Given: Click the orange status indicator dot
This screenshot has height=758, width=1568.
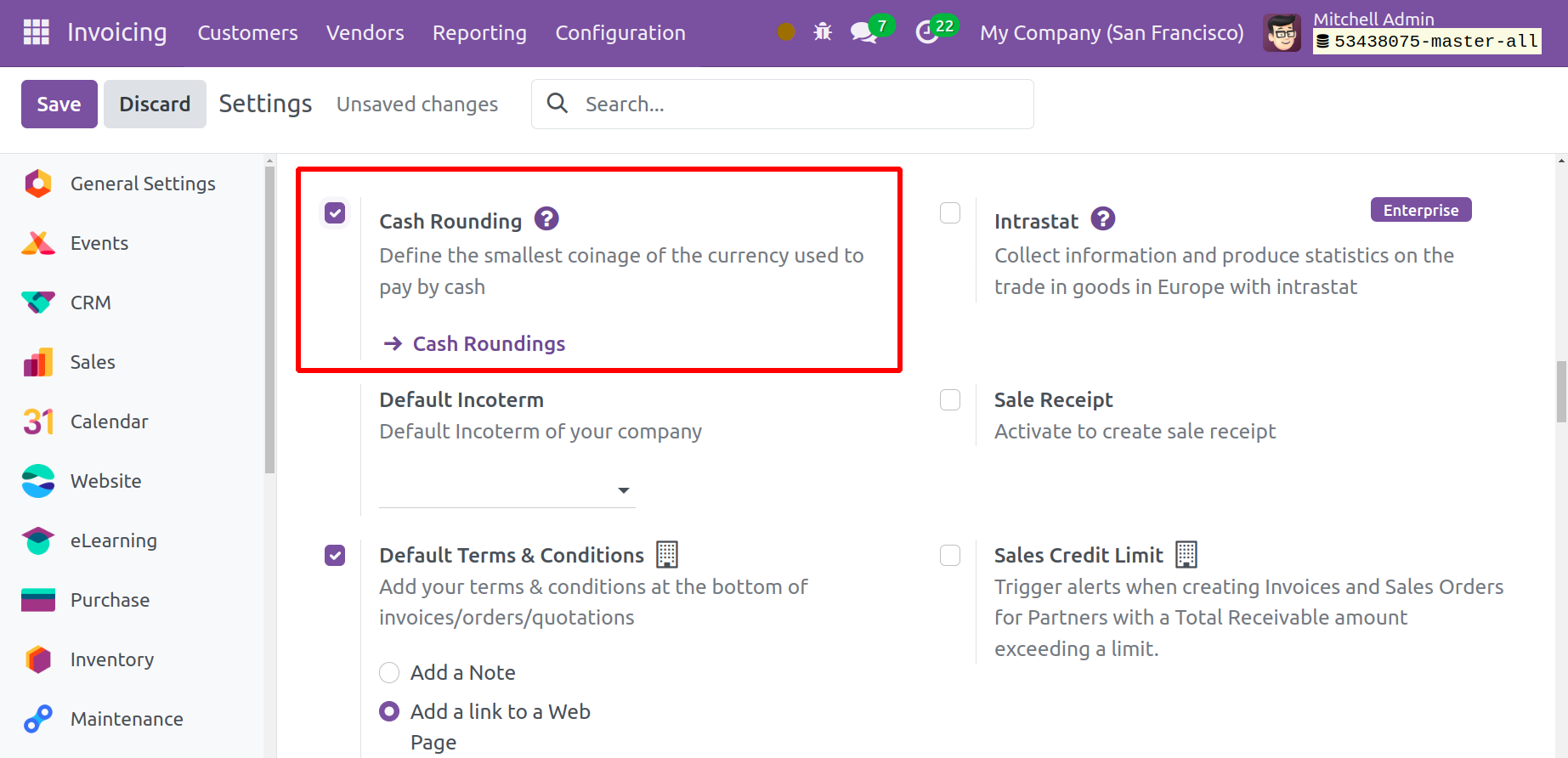Looking at the screenshot, I should click(786, 31).
